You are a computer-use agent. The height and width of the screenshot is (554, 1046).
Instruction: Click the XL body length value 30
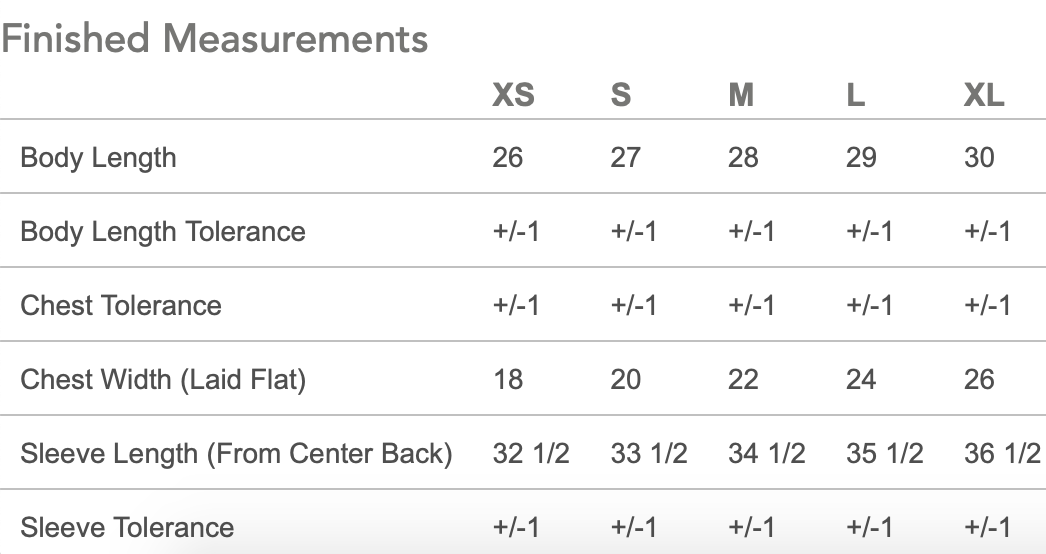(x=979, y=157)
